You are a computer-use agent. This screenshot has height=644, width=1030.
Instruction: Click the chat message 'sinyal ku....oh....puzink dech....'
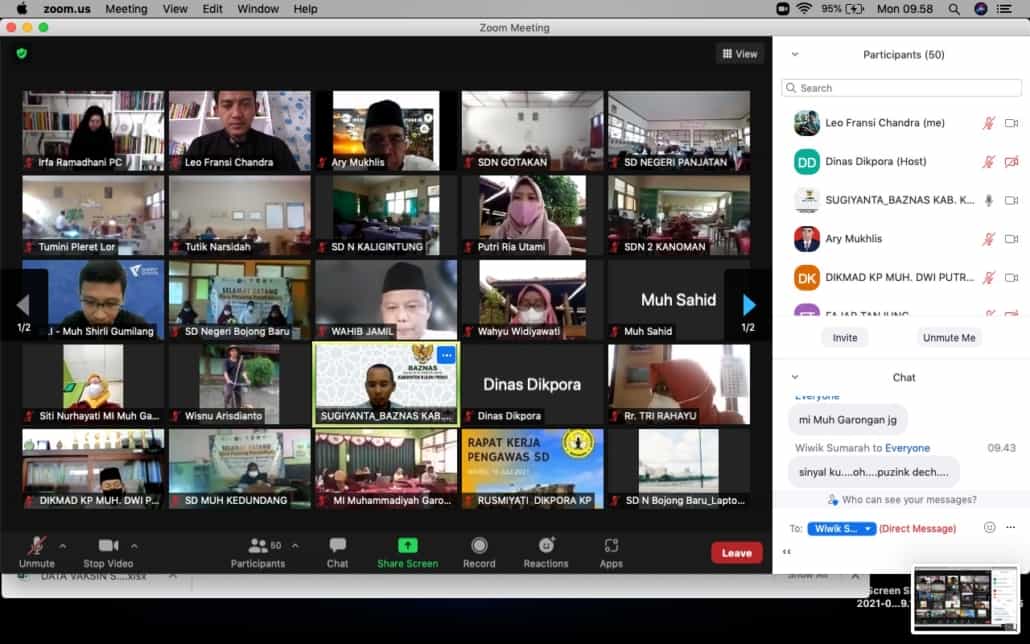coord(874,472)
